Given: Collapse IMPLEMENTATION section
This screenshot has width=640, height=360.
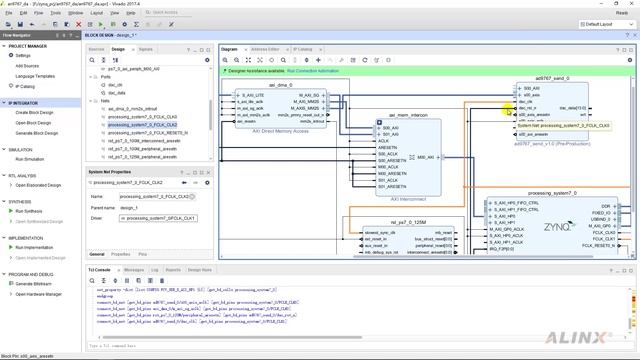Looking at the screenshot, I should (x=4, y=238).
